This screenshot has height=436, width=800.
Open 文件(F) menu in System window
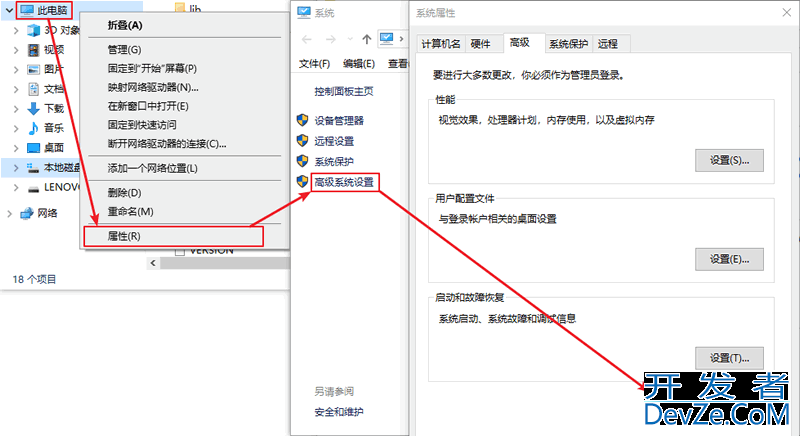(x=314, y=64)
